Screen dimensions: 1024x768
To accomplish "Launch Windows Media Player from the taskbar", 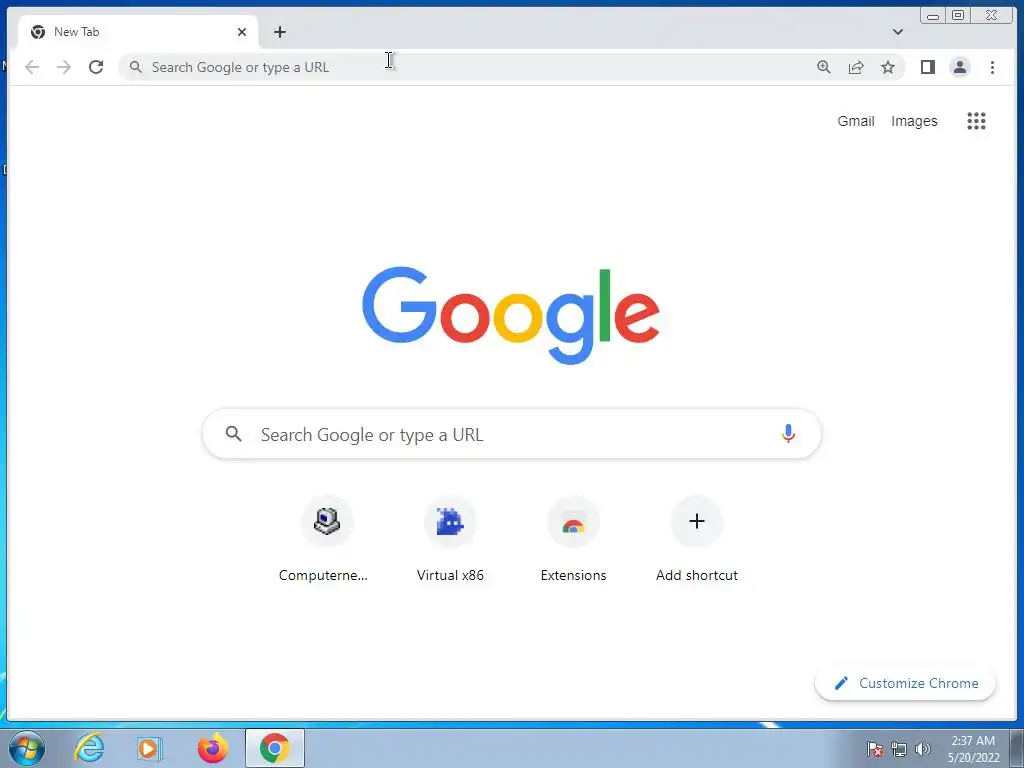I will [149, 748].
